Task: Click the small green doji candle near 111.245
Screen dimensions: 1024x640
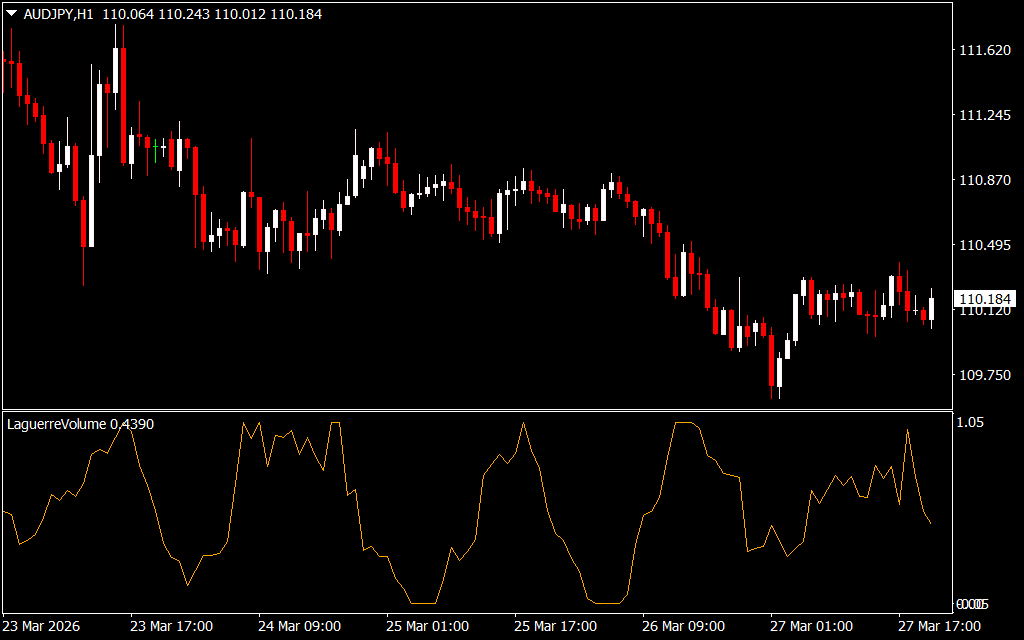Action: coord(155,146)
